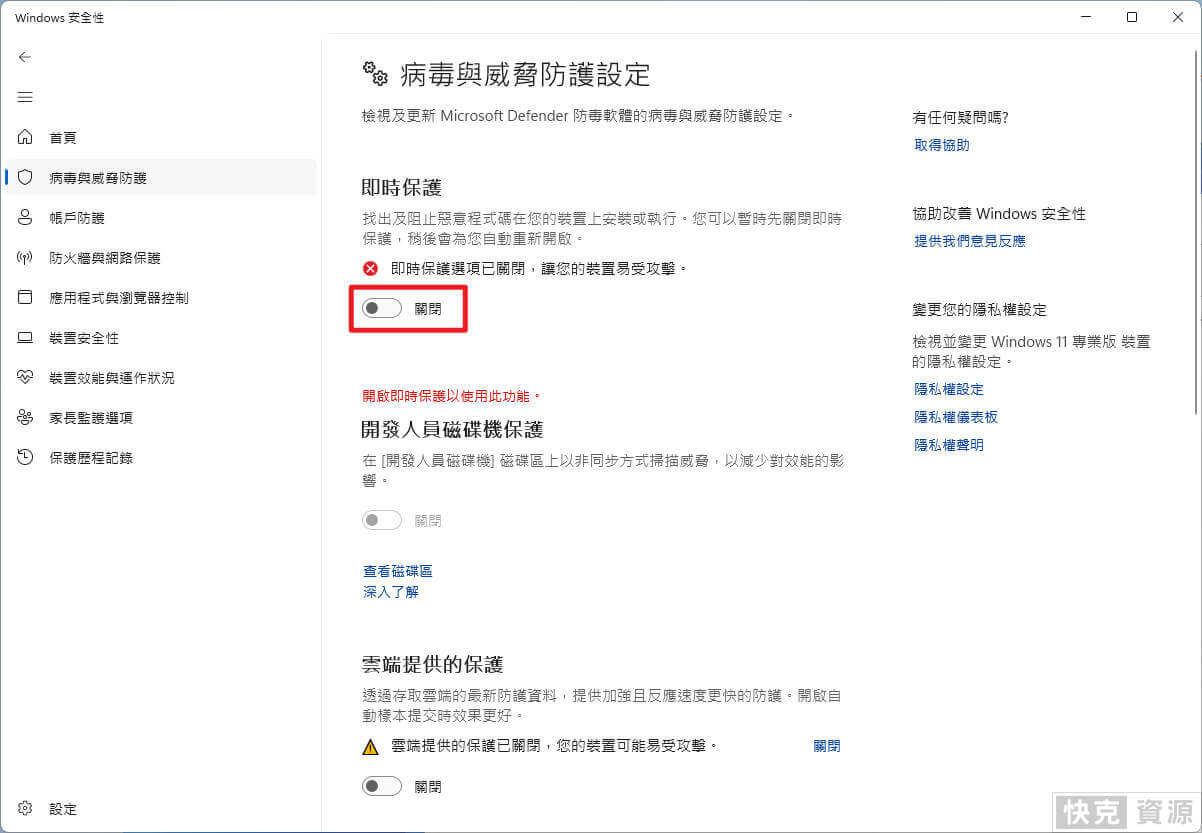Click the laptop icon for 裝置安全性
This screenshot has height=833, width=1202.
[26, 338]
